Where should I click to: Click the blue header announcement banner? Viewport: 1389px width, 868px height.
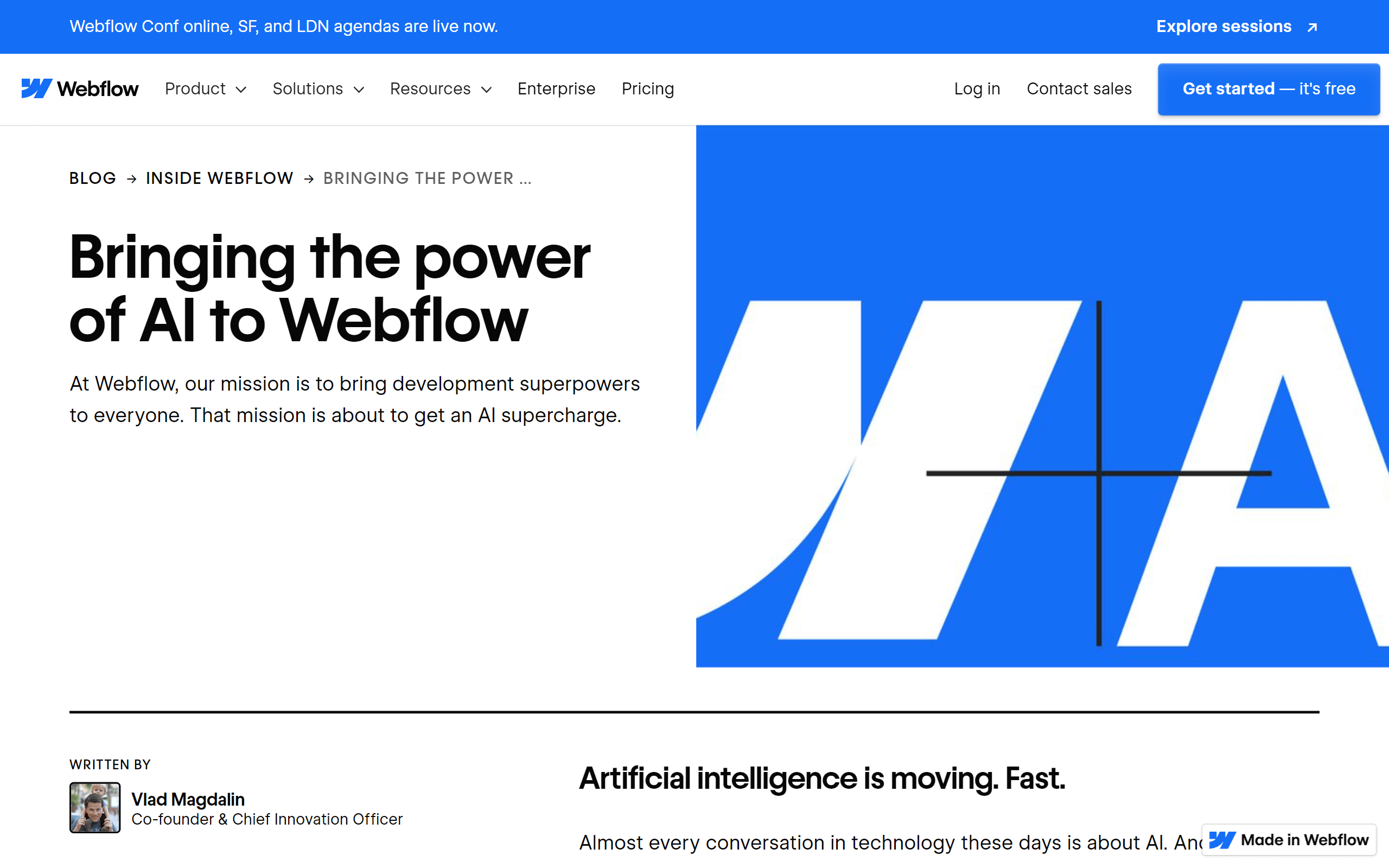(694, 27)
